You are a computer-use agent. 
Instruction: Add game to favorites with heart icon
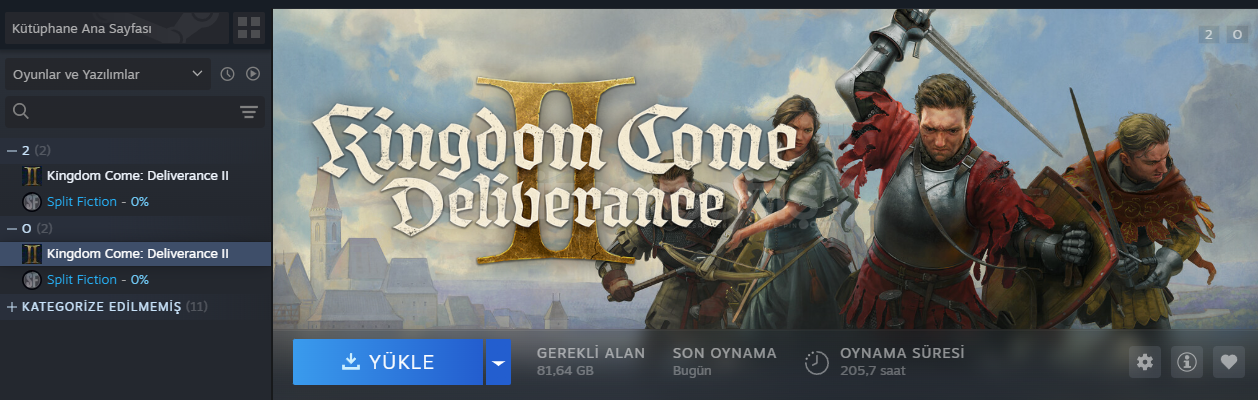click(1229, 362)
